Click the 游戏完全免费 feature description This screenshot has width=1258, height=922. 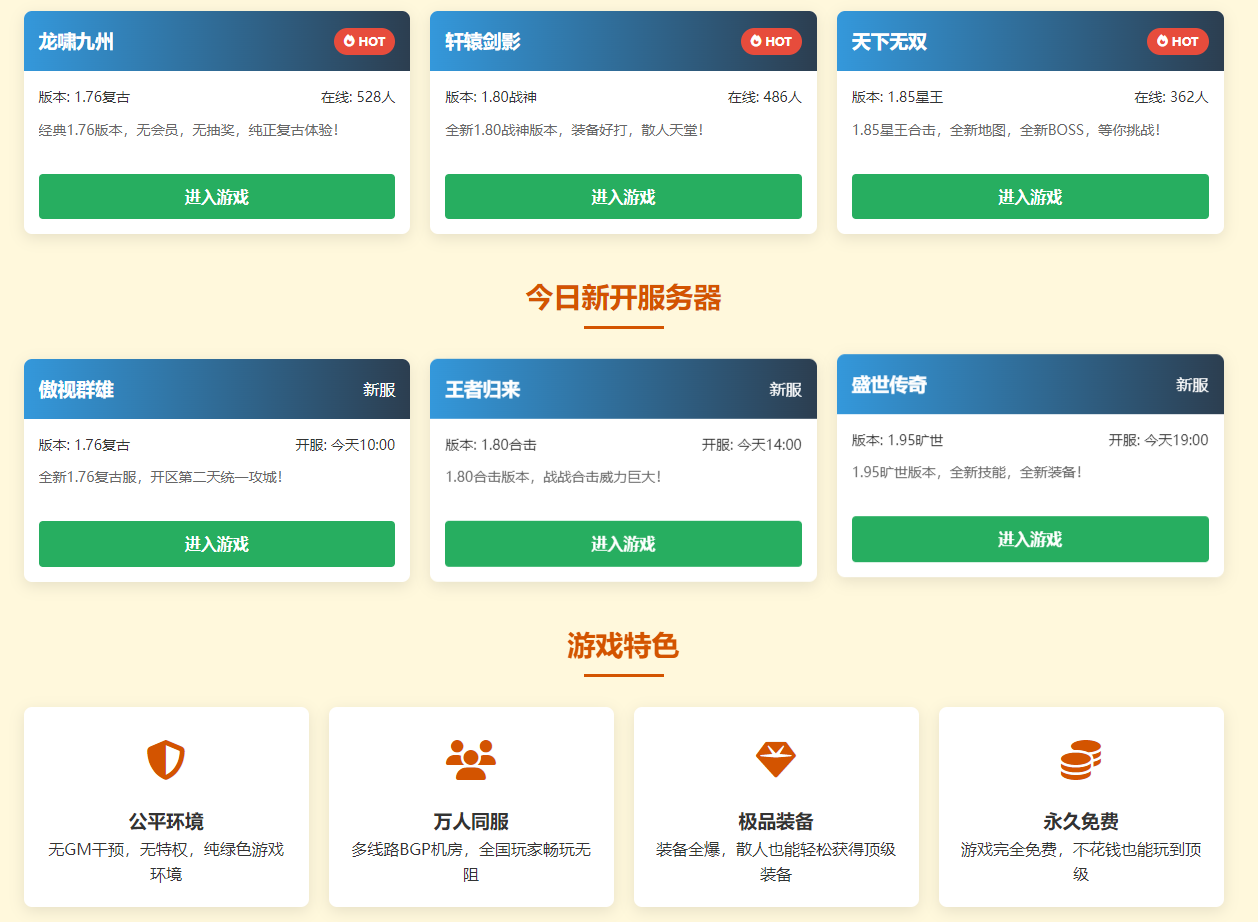(x=1081, y=862)
